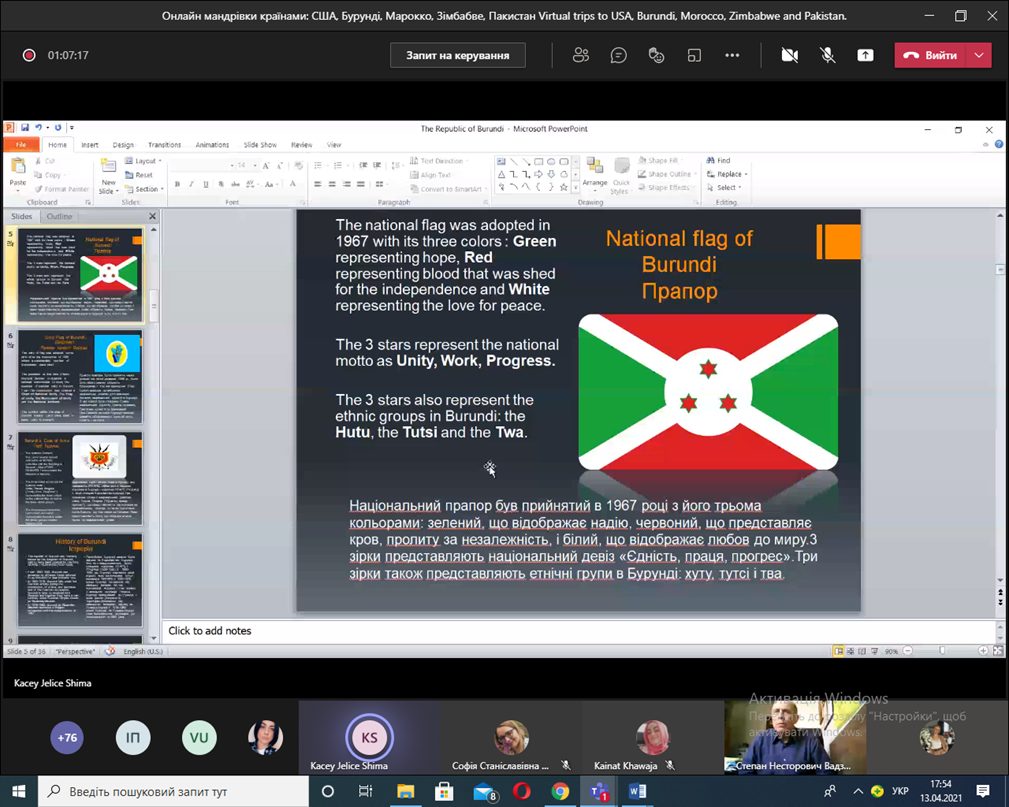Viewport: 1009px width, 807px height.
Task: Open Microsoft Word from the taskbar
Action: 637,791
